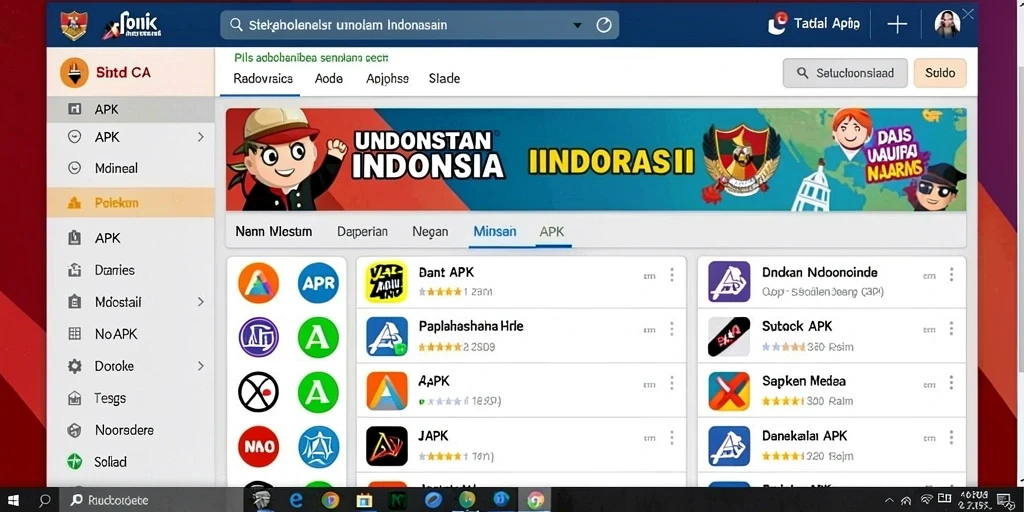Open the black JAPK app icon
1024x512 pixels.
click(x=387, y=445)
